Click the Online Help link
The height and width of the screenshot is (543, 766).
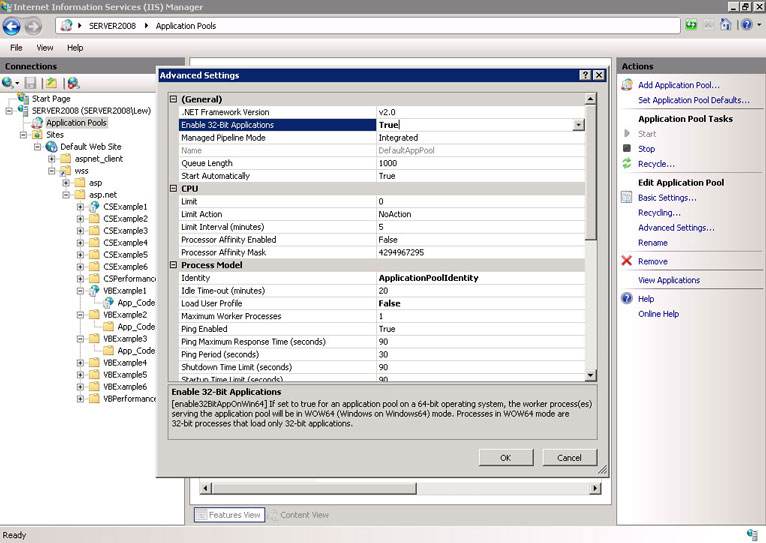[659, 313]
